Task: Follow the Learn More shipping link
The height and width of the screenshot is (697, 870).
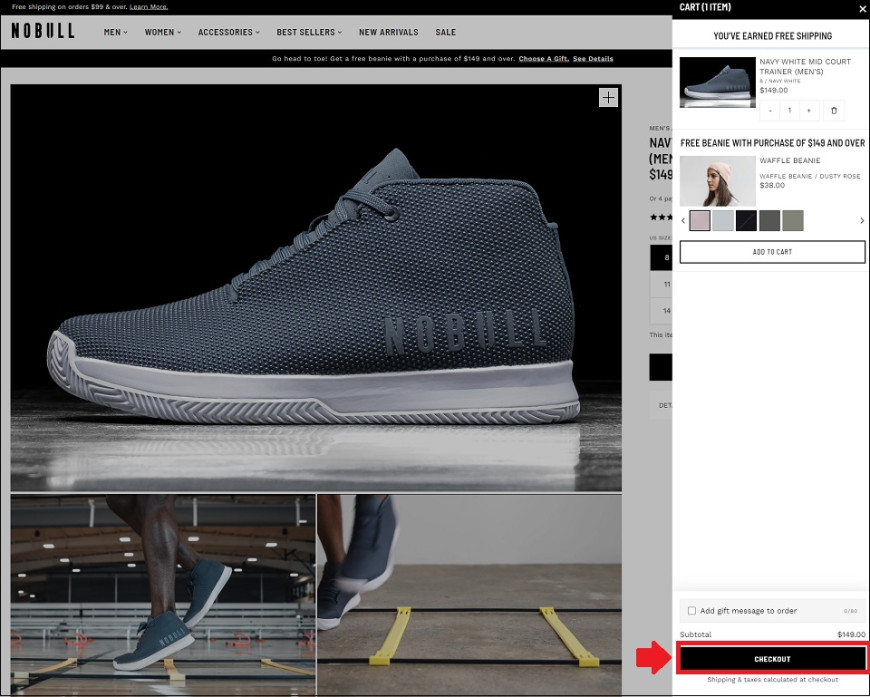Action: coord(149,7)
